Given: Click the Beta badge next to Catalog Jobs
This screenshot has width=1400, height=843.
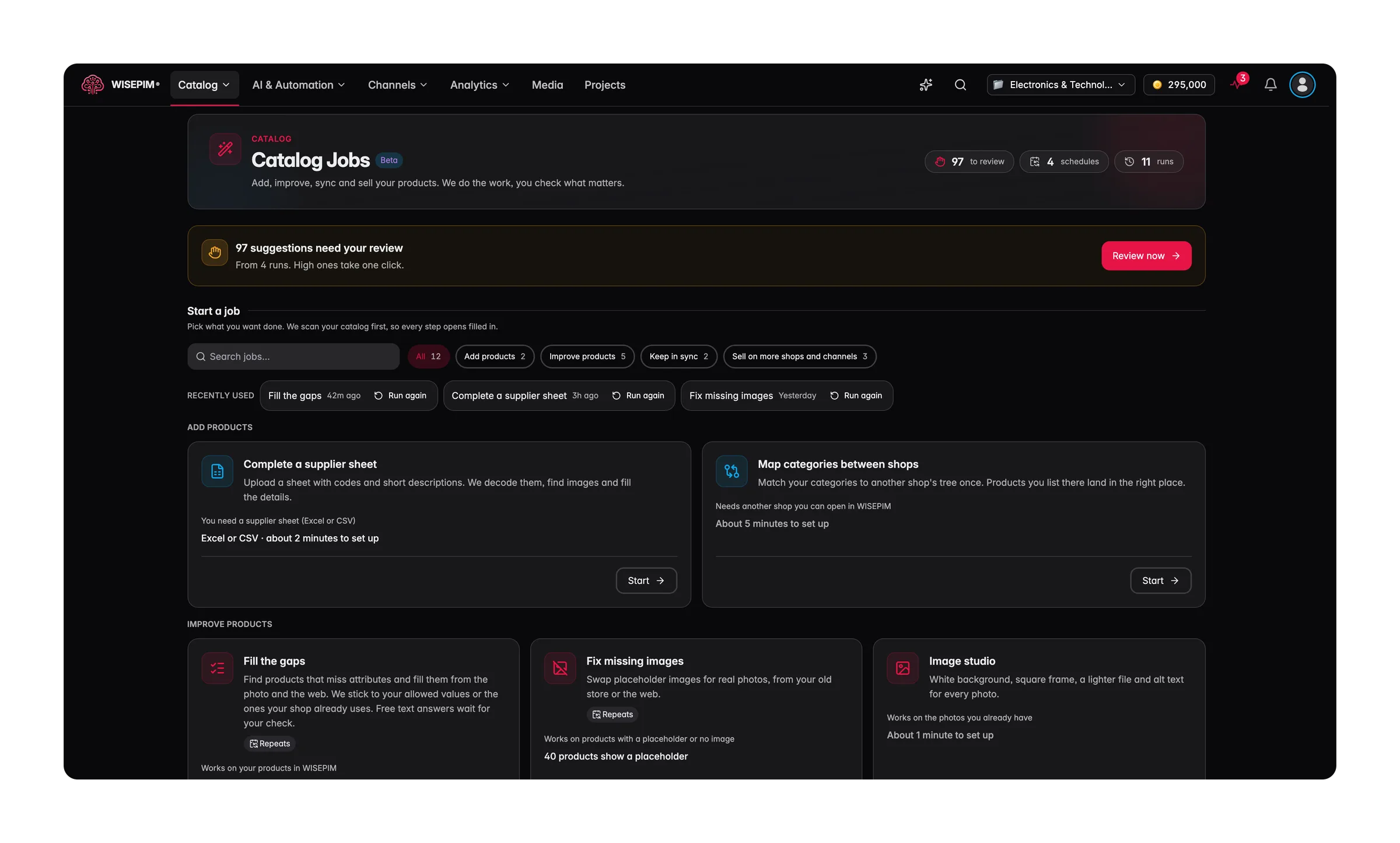Looking at the screenshot, I should 389,160.
